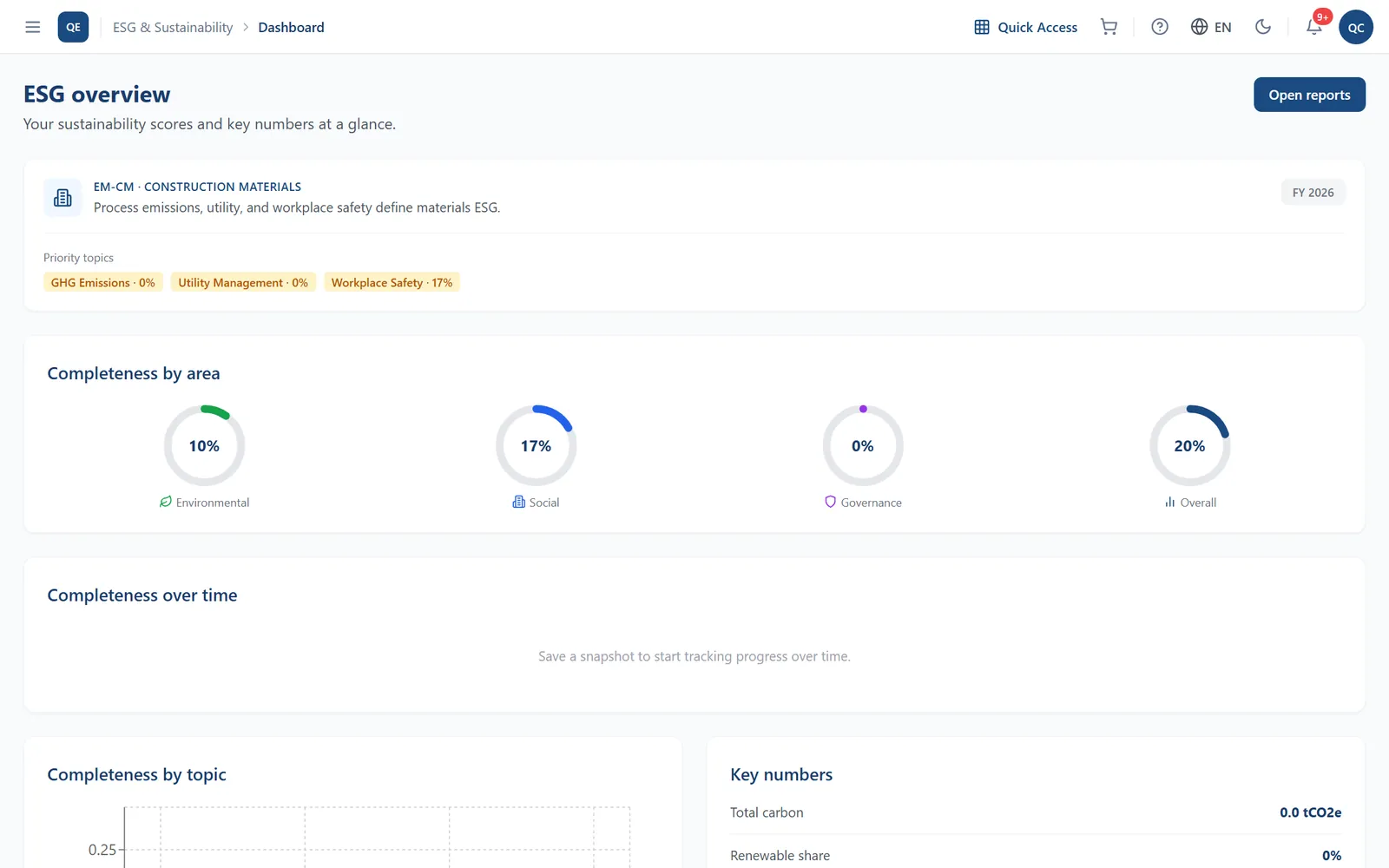This screenshot has height=868, width=1389.
Task: Select the Dashboard breadcrumb
Action: click(x=291, y=27)
